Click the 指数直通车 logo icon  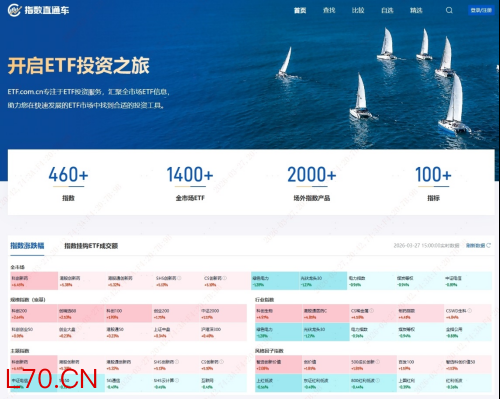(14, 10)
